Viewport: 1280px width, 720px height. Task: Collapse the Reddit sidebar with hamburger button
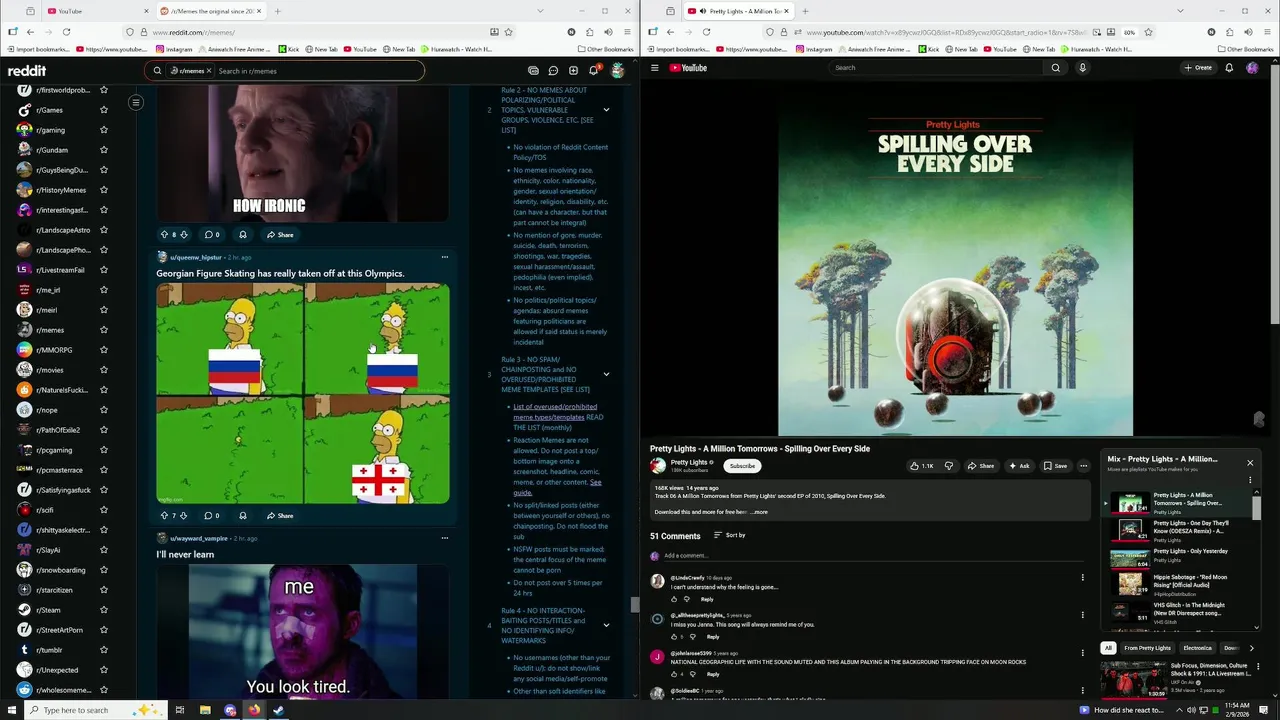[136, 102]
